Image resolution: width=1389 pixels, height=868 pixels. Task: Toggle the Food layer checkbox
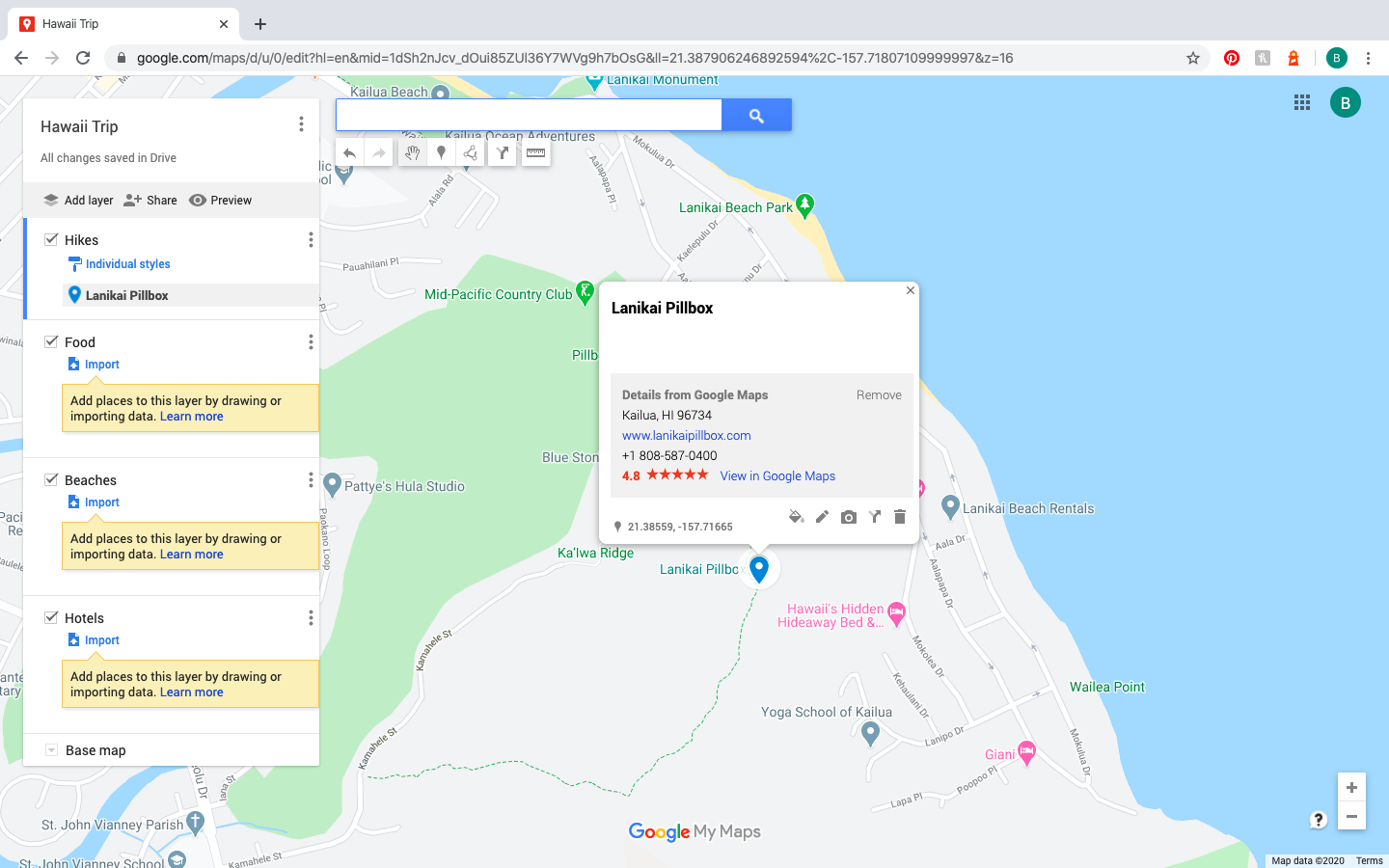click(x=51, y=341)
